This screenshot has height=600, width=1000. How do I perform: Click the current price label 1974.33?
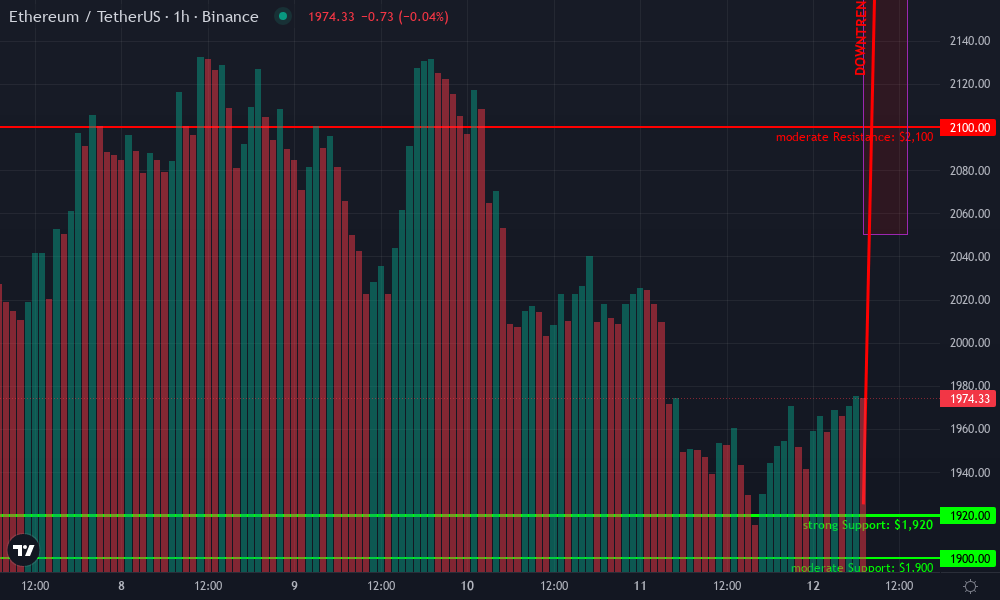(x=966, y=398)
